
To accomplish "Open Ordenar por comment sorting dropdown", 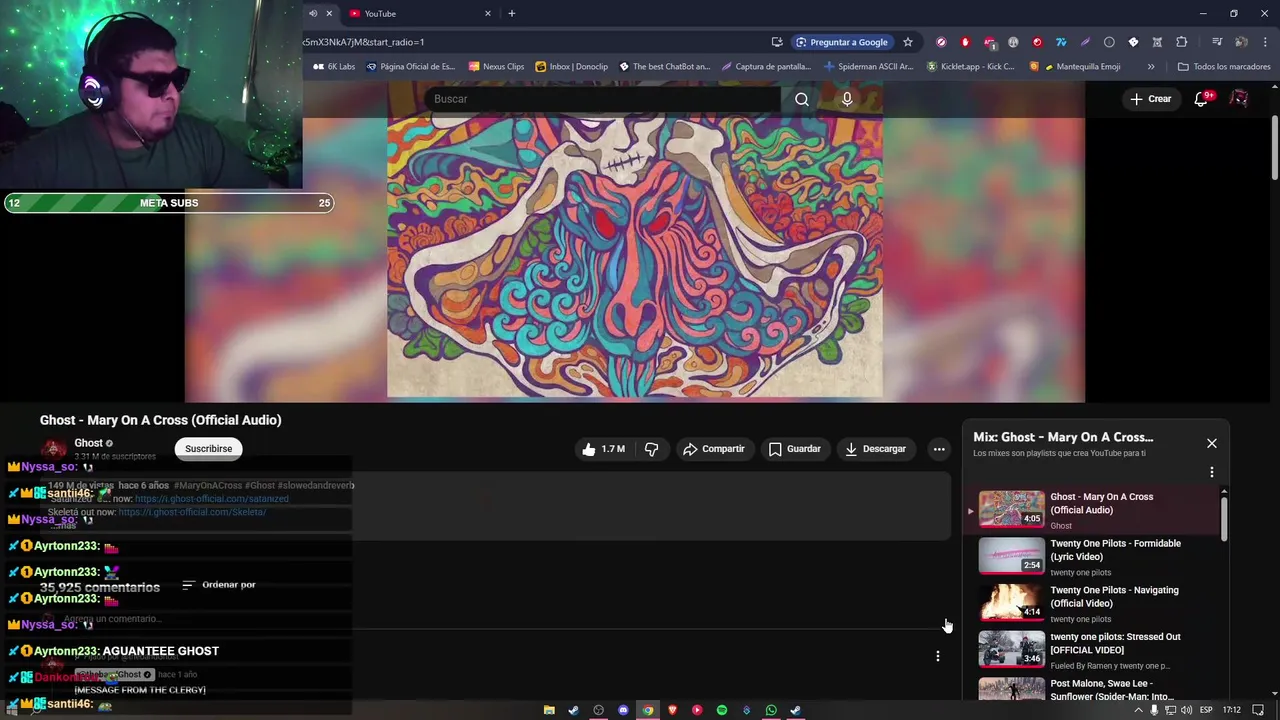I will tap(219, 585).
